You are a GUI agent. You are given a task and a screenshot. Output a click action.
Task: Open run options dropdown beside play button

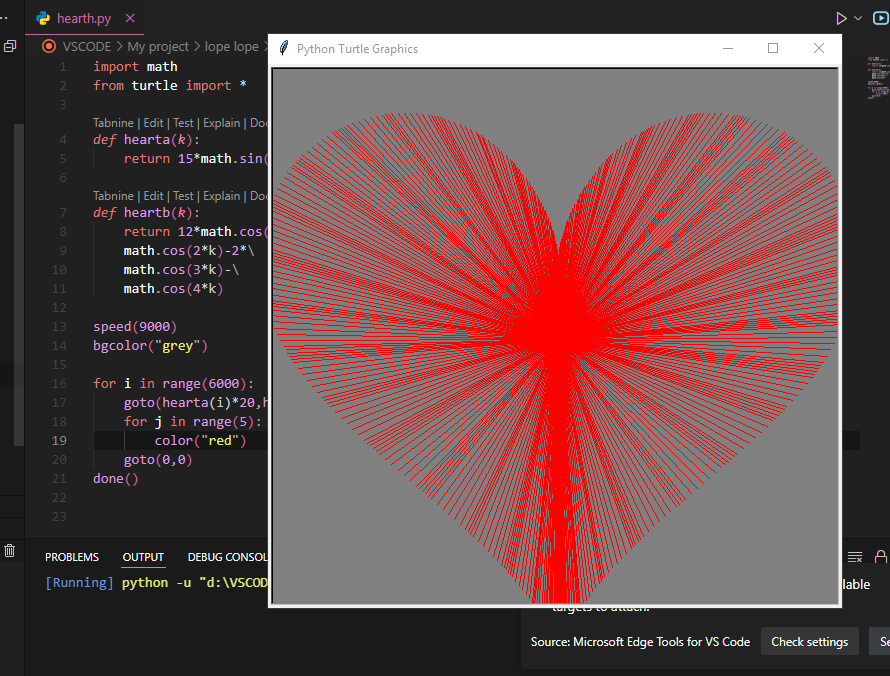pyautogui.click(x=858, y=19)
